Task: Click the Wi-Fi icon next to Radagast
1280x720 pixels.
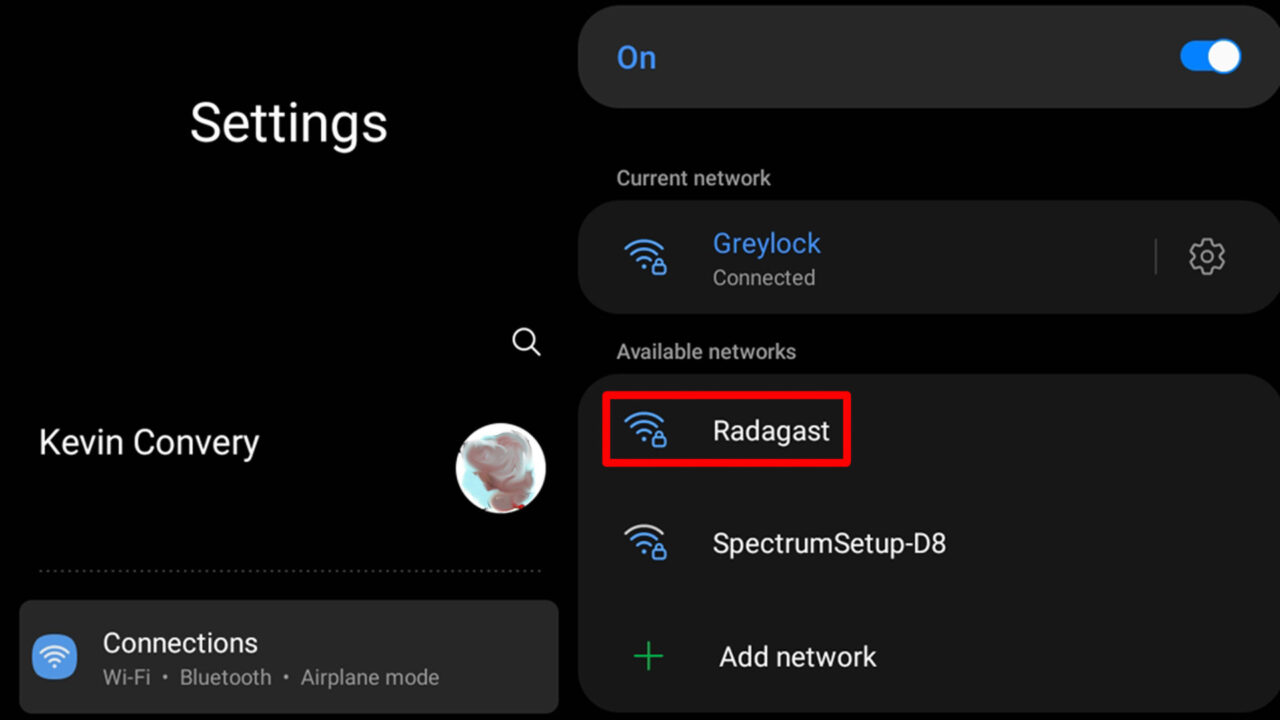Action: pyautogui.click(x=647, y=429)
